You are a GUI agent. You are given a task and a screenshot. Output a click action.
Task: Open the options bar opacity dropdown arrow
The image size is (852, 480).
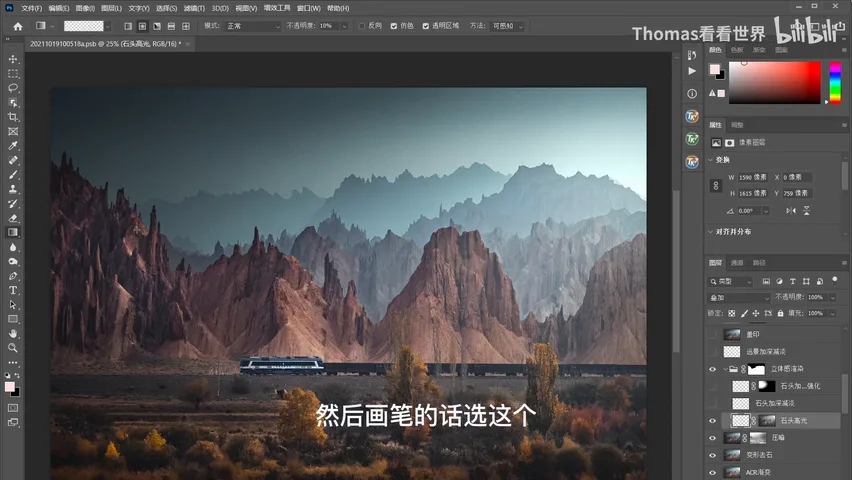click(344, 26)
